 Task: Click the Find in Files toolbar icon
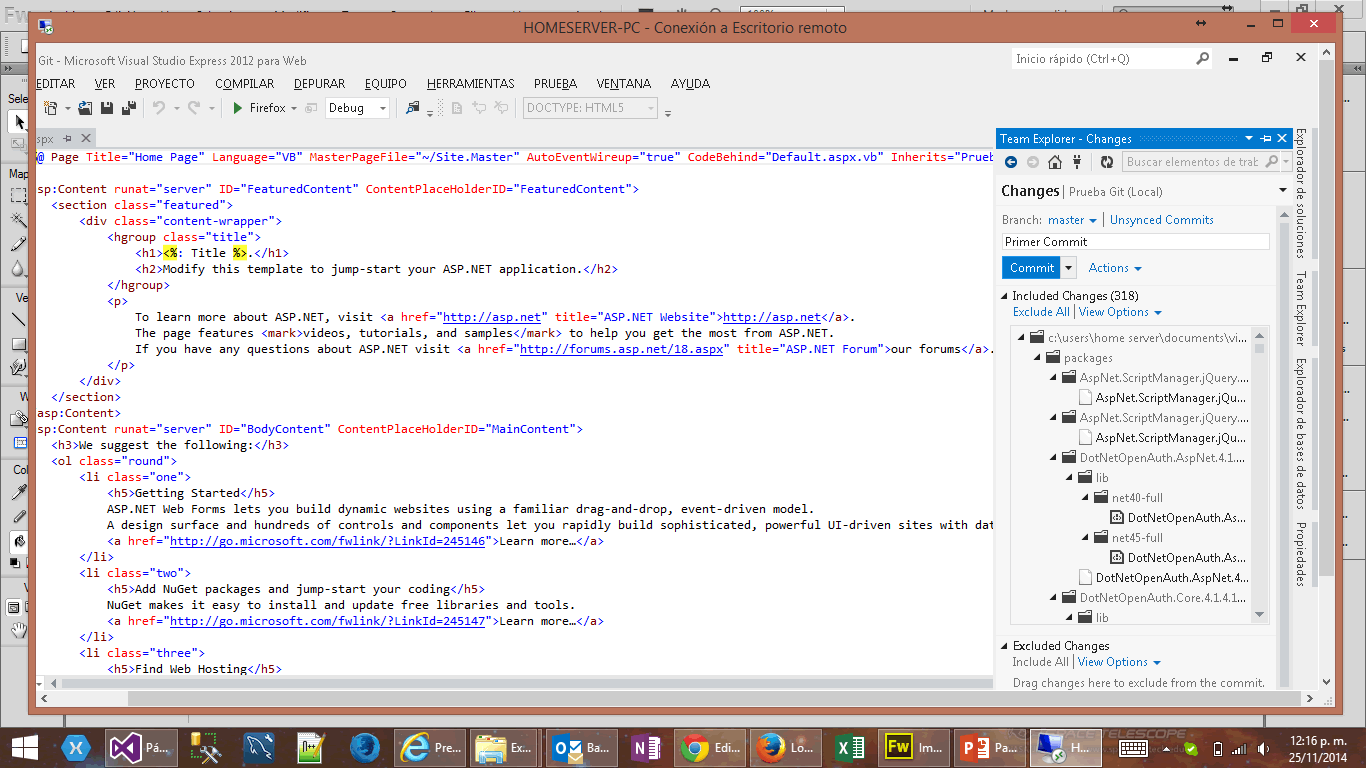[x=412, y=108]
